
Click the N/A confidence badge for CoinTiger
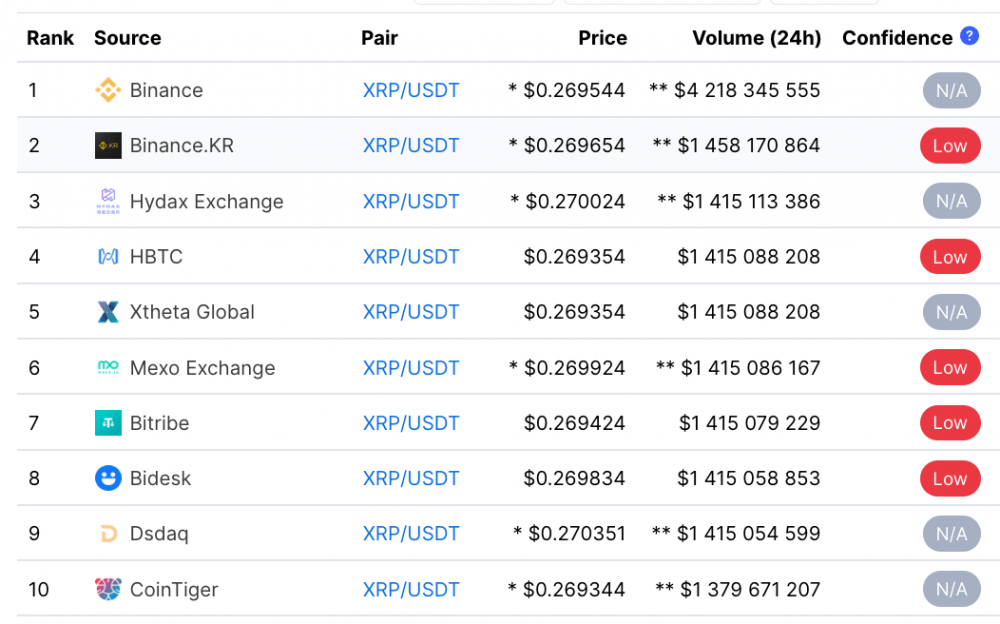[x=952, y=590]
